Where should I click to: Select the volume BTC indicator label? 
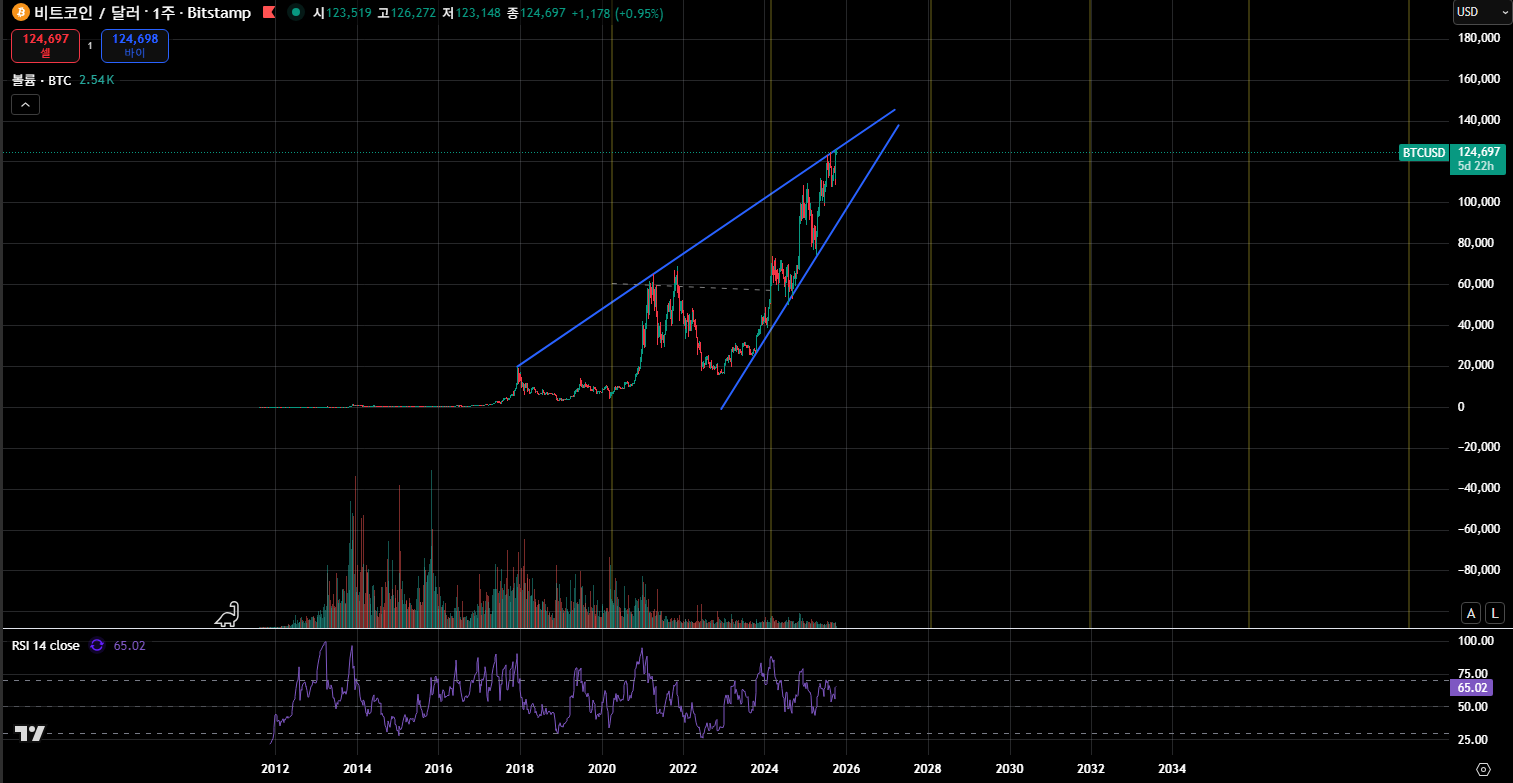(42, 80)
